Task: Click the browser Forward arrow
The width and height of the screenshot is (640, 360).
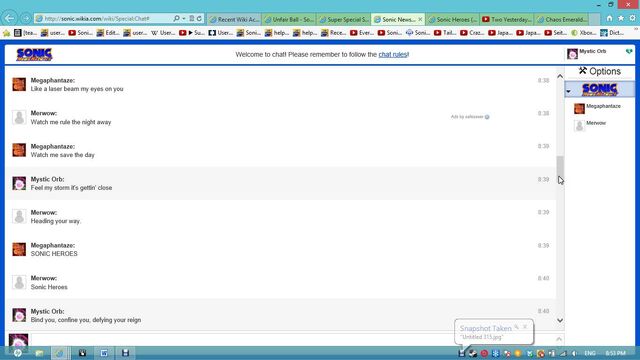Action: [x=26, y=18]
